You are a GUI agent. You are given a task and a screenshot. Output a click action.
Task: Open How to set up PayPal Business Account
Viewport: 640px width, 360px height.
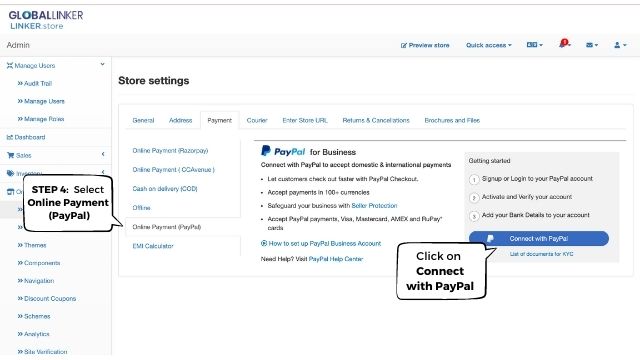click(325, 244)
